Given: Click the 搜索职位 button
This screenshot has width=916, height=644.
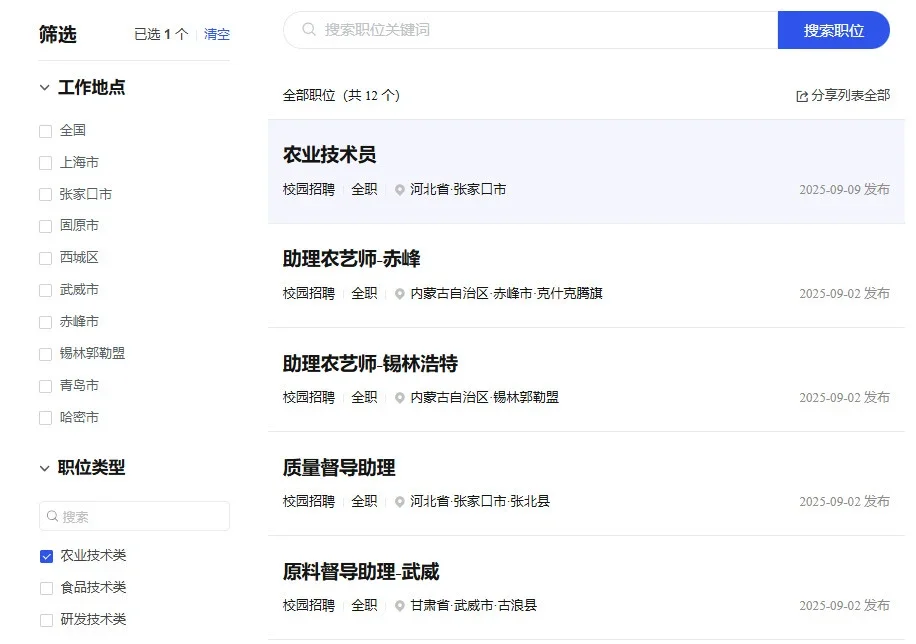Looking at the screenshot, I should (x=834, y=30).
